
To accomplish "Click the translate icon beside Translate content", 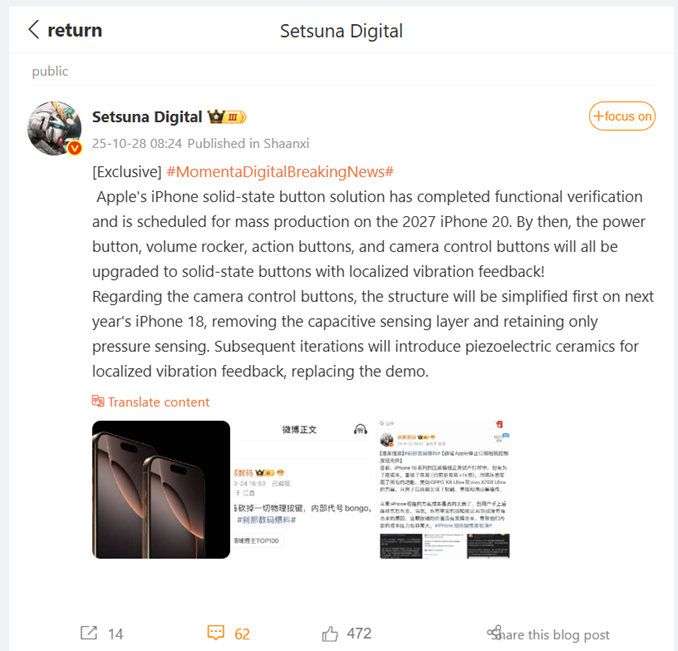I will coord(98,401).
